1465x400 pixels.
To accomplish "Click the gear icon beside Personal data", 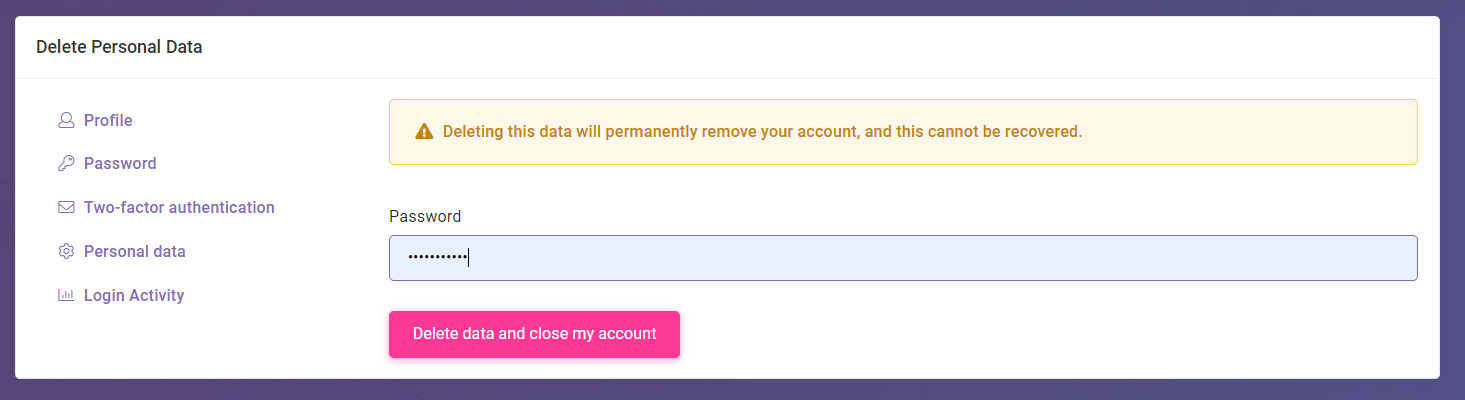I will [x=66, y=252].
